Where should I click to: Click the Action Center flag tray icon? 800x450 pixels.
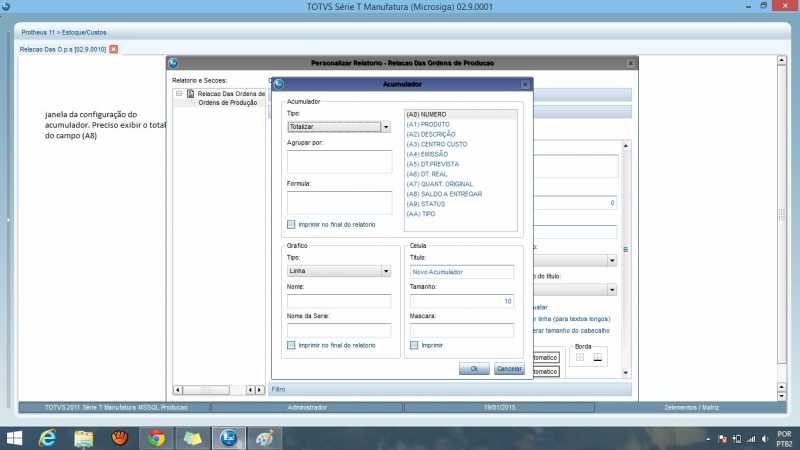pyautogui.click(x=722, y=439)
